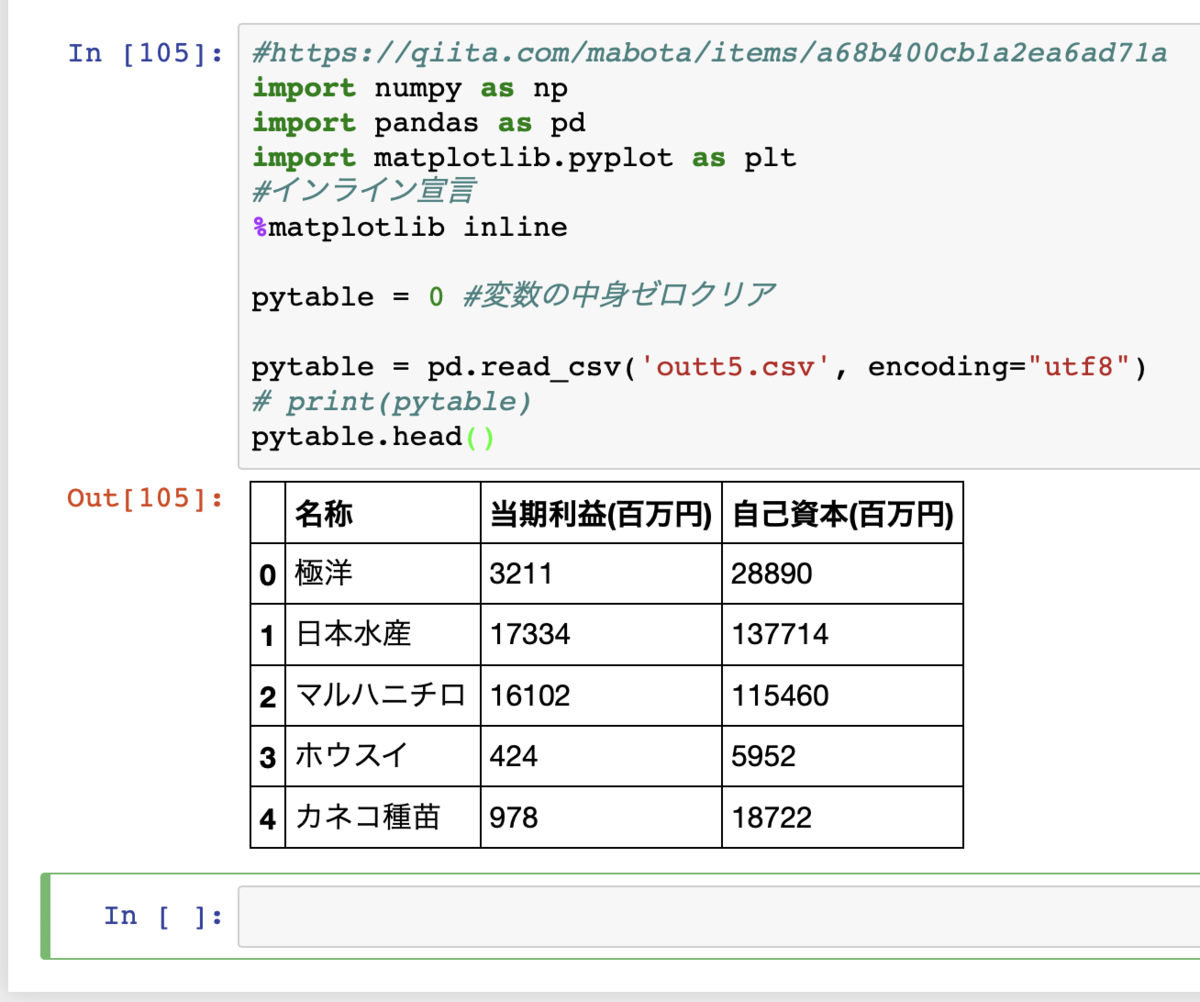Click row index 4 in the table
Image resolution: width=1200 pixels, height=1002 pixels.
pyautogui.click(x=266, y=817)
